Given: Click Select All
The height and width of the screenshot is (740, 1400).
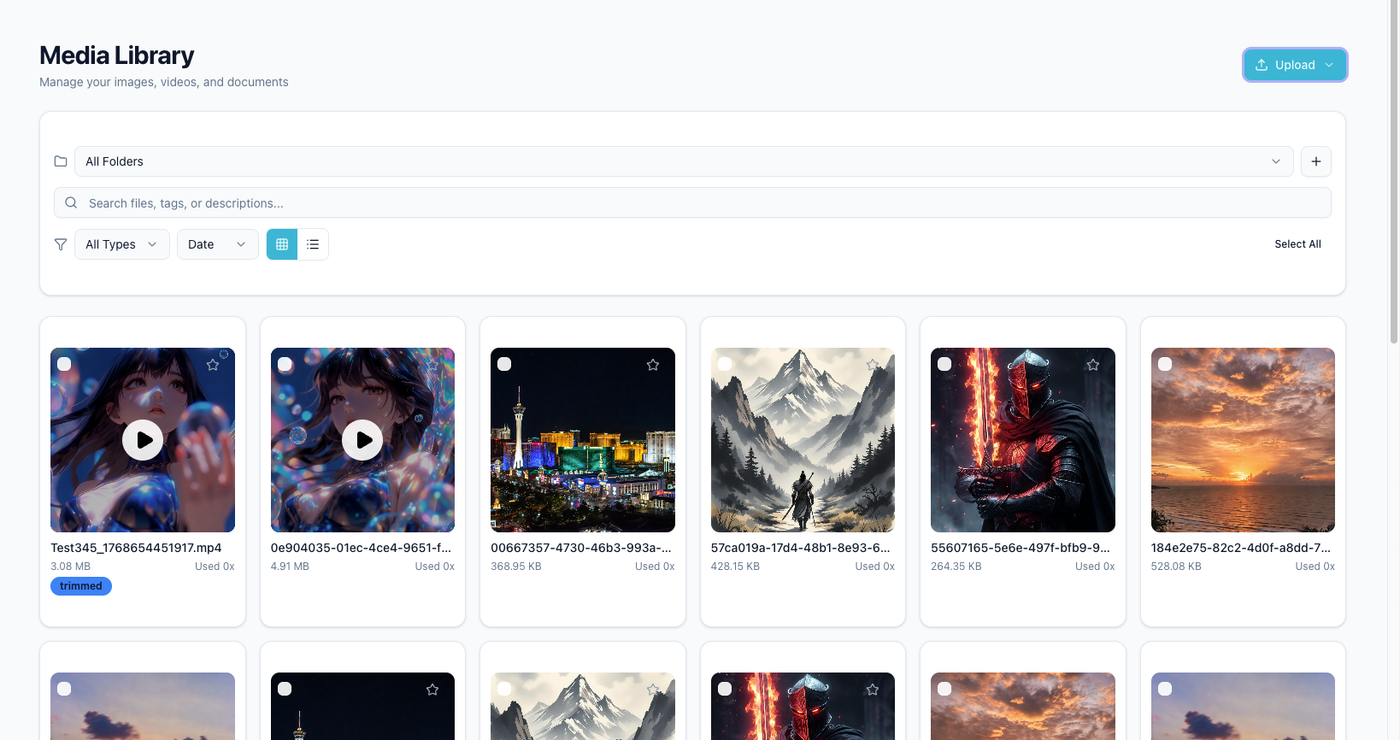Looking at the screenshot, I should click(1298, 244).
